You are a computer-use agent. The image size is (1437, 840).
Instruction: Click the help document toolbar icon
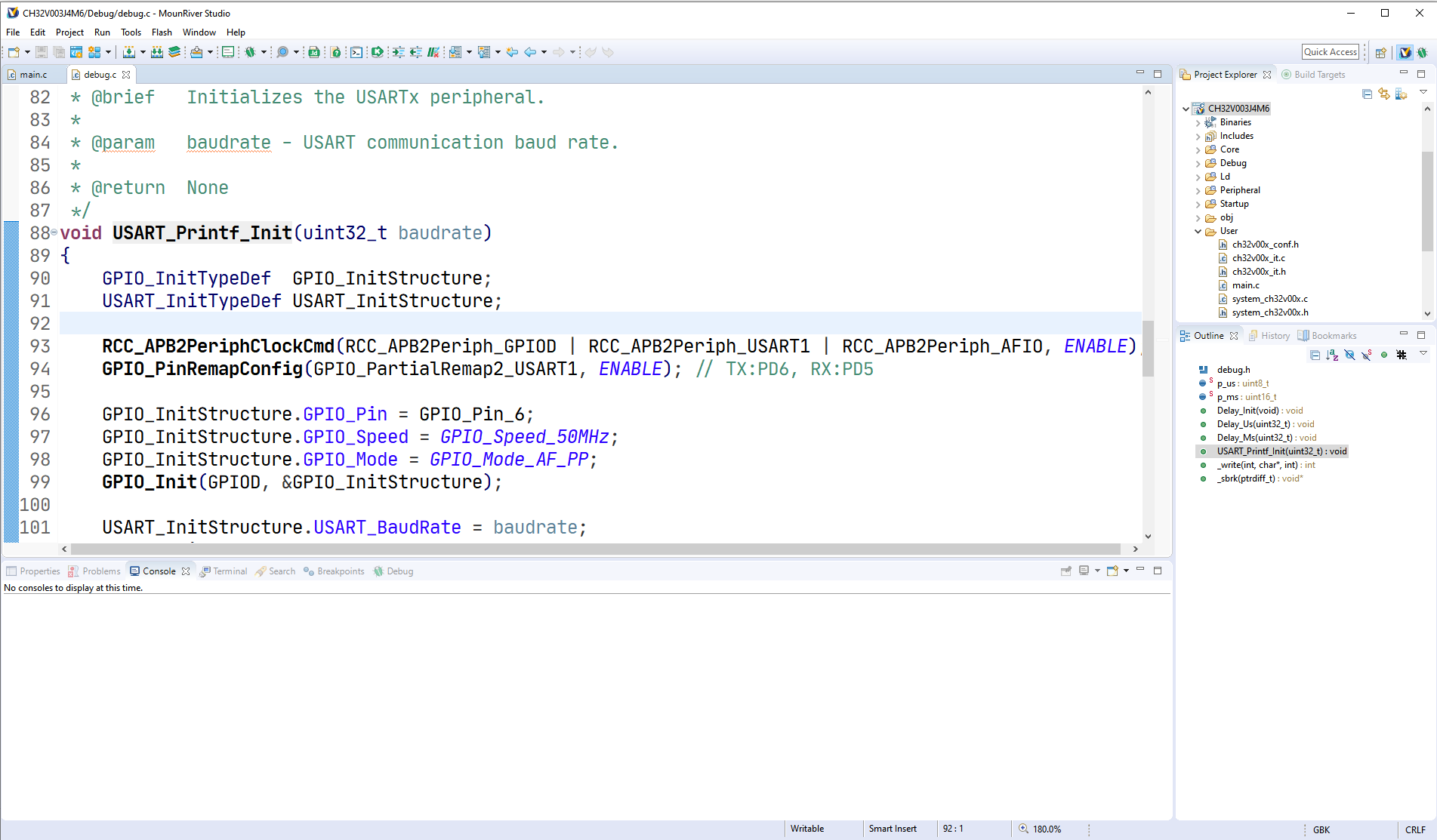point(335,52)
